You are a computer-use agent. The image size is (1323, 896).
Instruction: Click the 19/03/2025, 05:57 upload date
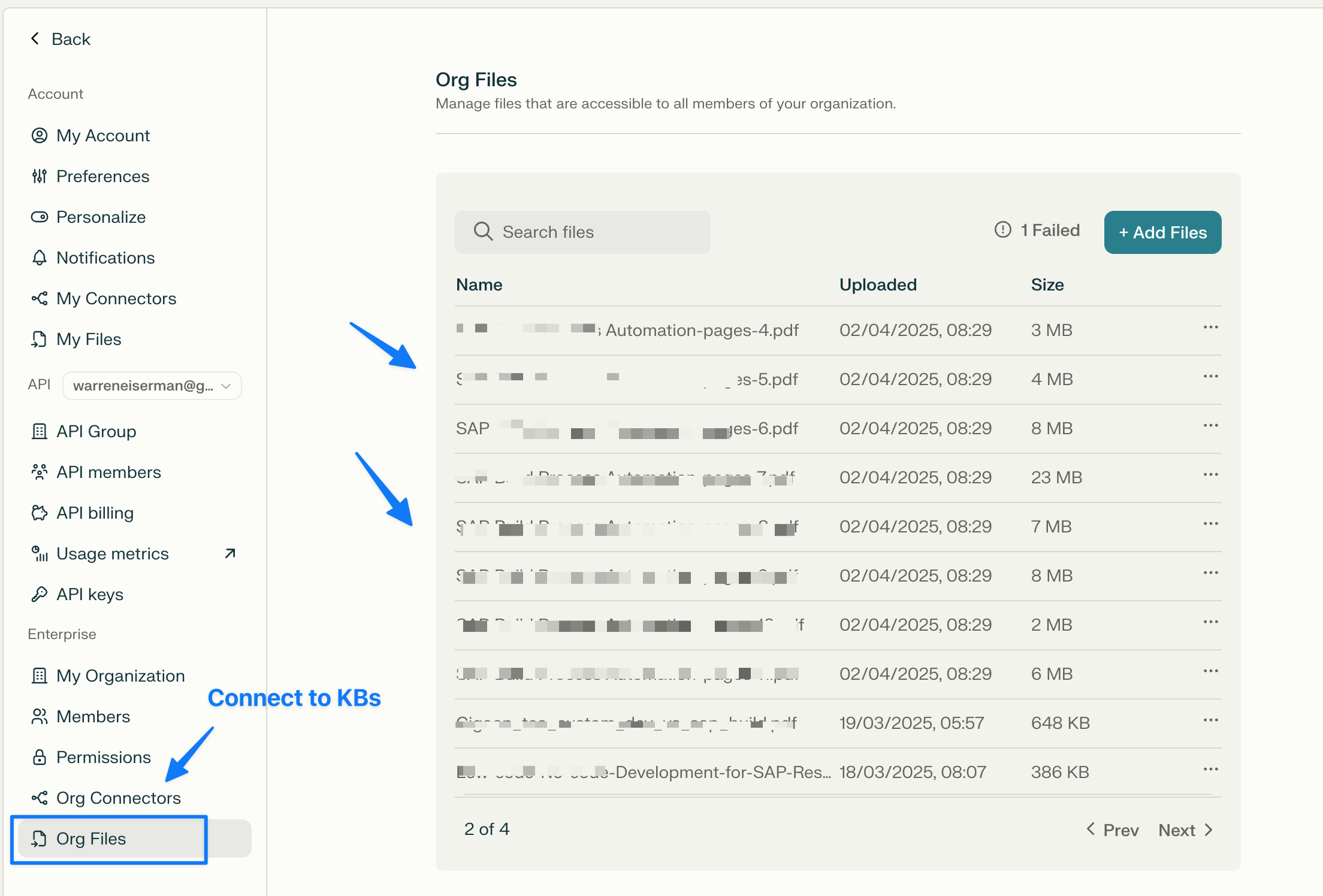pyautogui.click(x=911, y=723)
